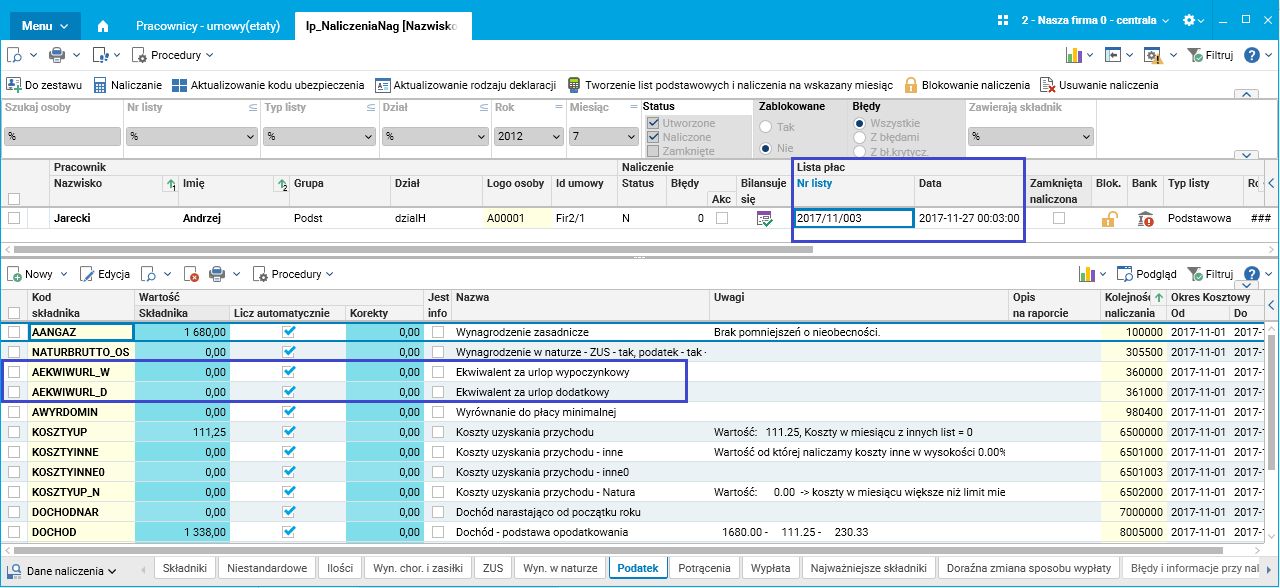Check the Zamknięta naliczona checkbox
This screenshot has height=588, width=1280.
click(x=1058, y=217)
